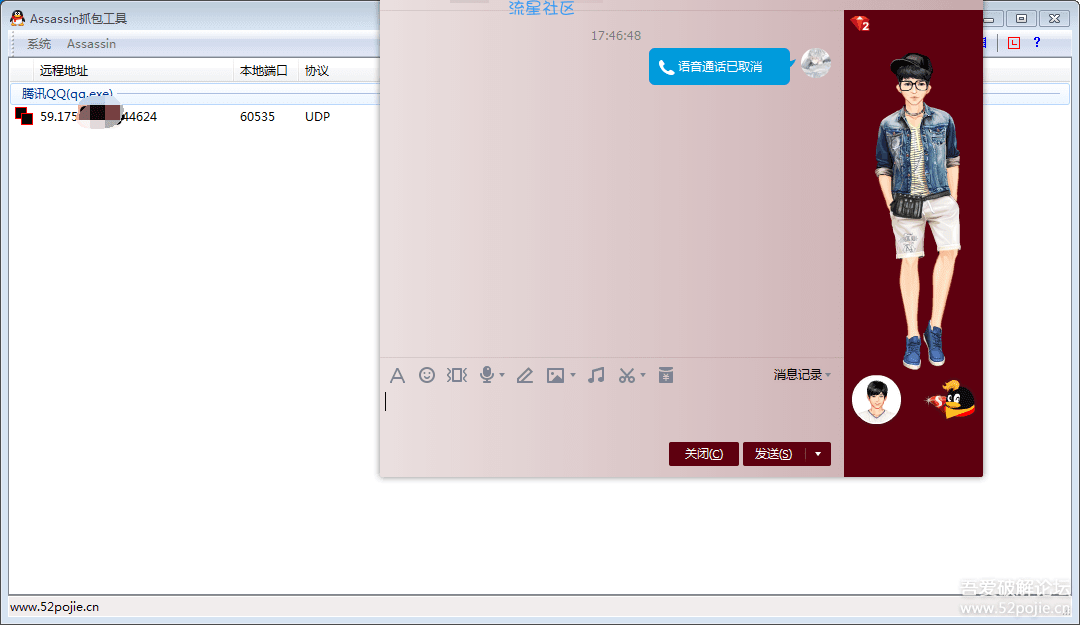Viewport: 1080px width, 625px height.
Task: Open the send button dropdown arrow
Action: (818, 454)
